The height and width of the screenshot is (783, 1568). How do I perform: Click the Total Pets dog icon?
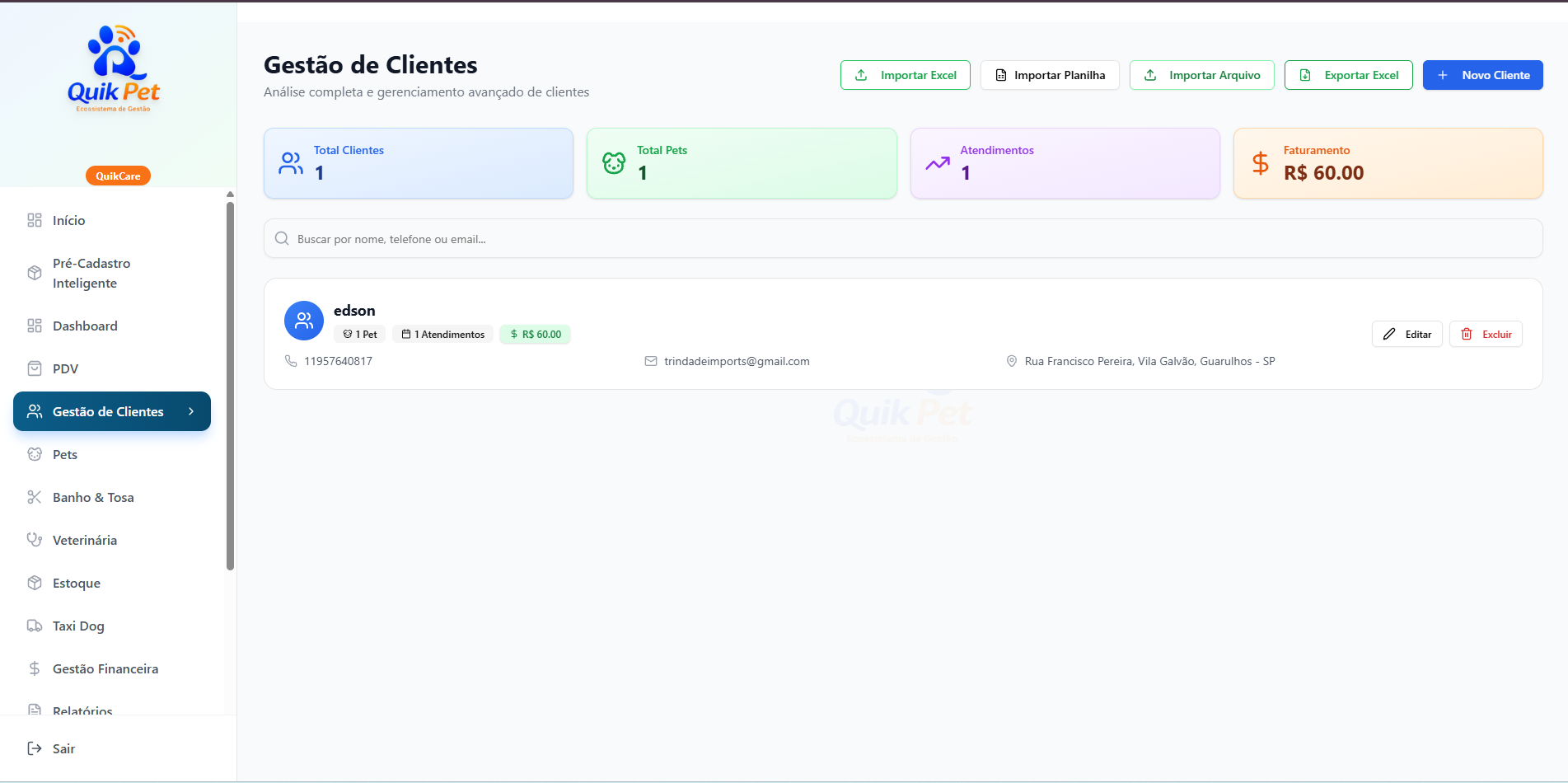(614, 163)
